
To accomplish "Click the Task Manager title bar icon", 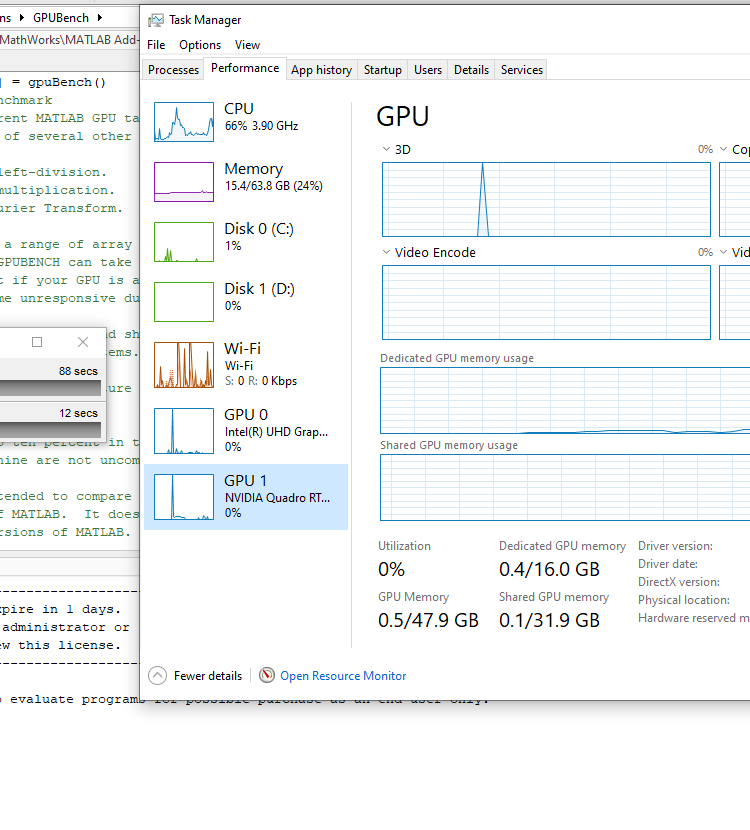I will (156, 20).
